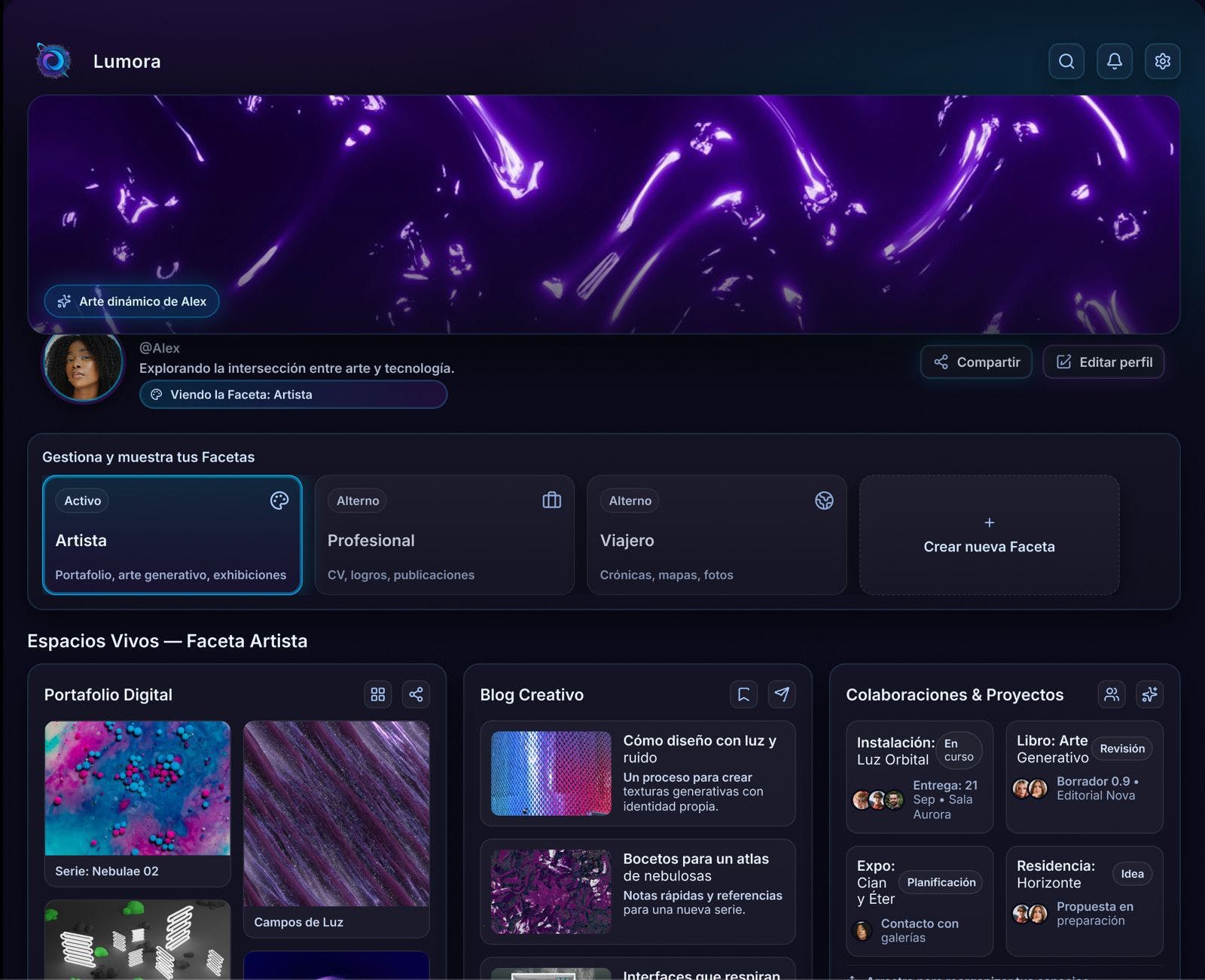Click Espacios Vivos — Faceta Artista heading

[x=167, y=641]
